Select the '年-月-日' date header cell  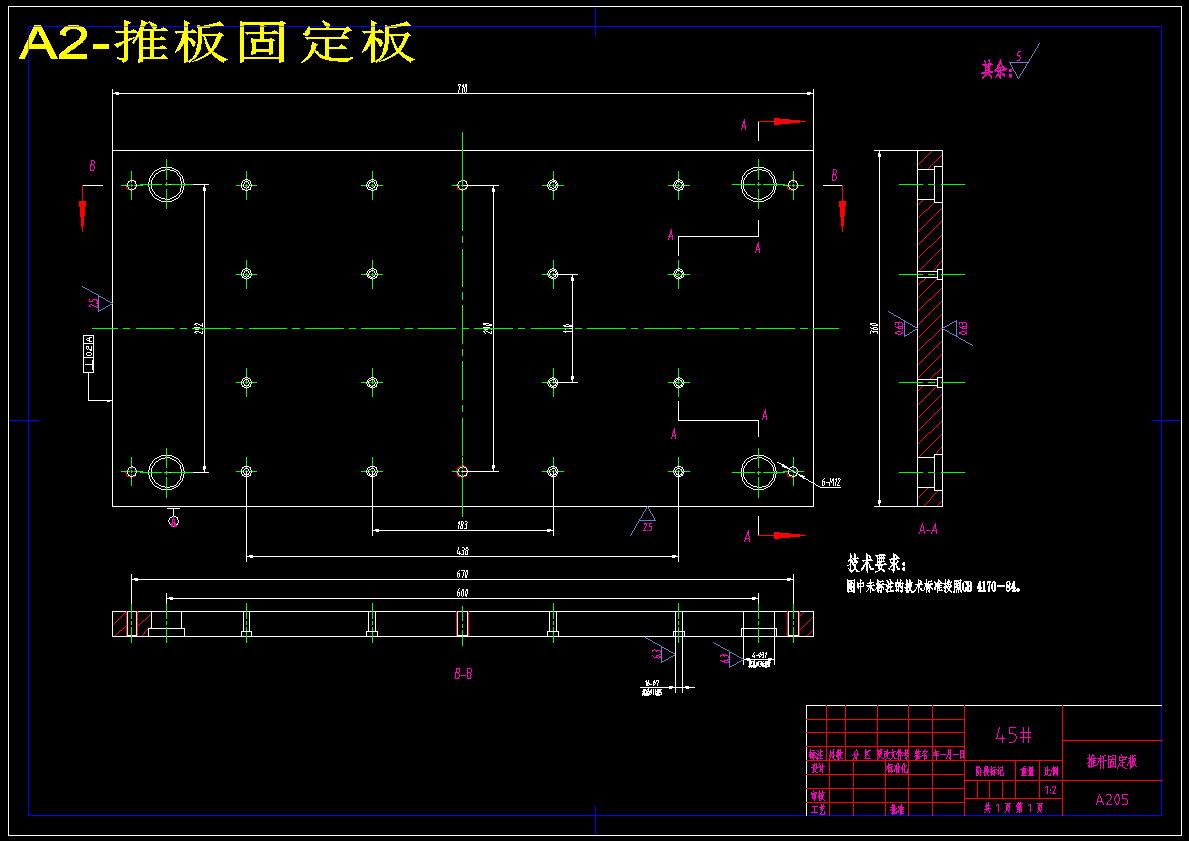(x=948, y=755)
